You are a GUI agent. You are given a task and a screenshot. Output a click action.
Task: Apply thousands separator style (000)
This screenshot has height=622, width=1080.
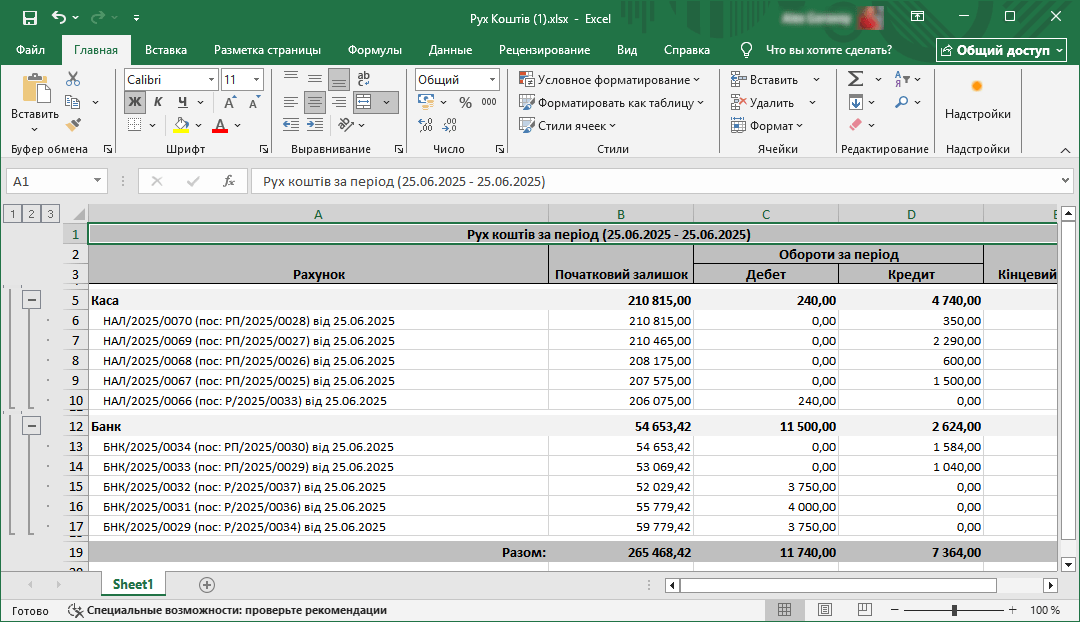coord(489,103)
